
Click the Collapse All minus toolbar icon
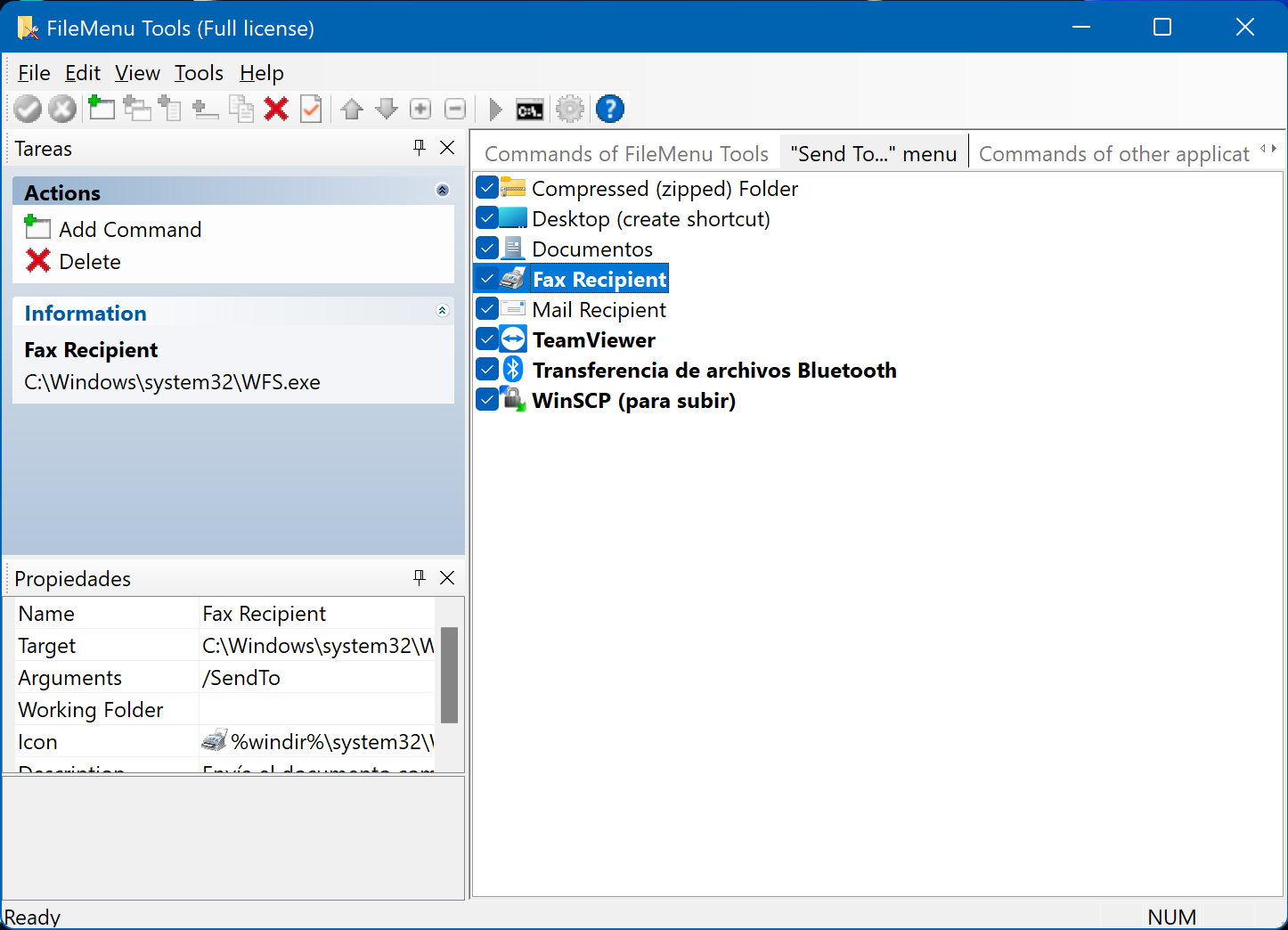tap(455, 109)
